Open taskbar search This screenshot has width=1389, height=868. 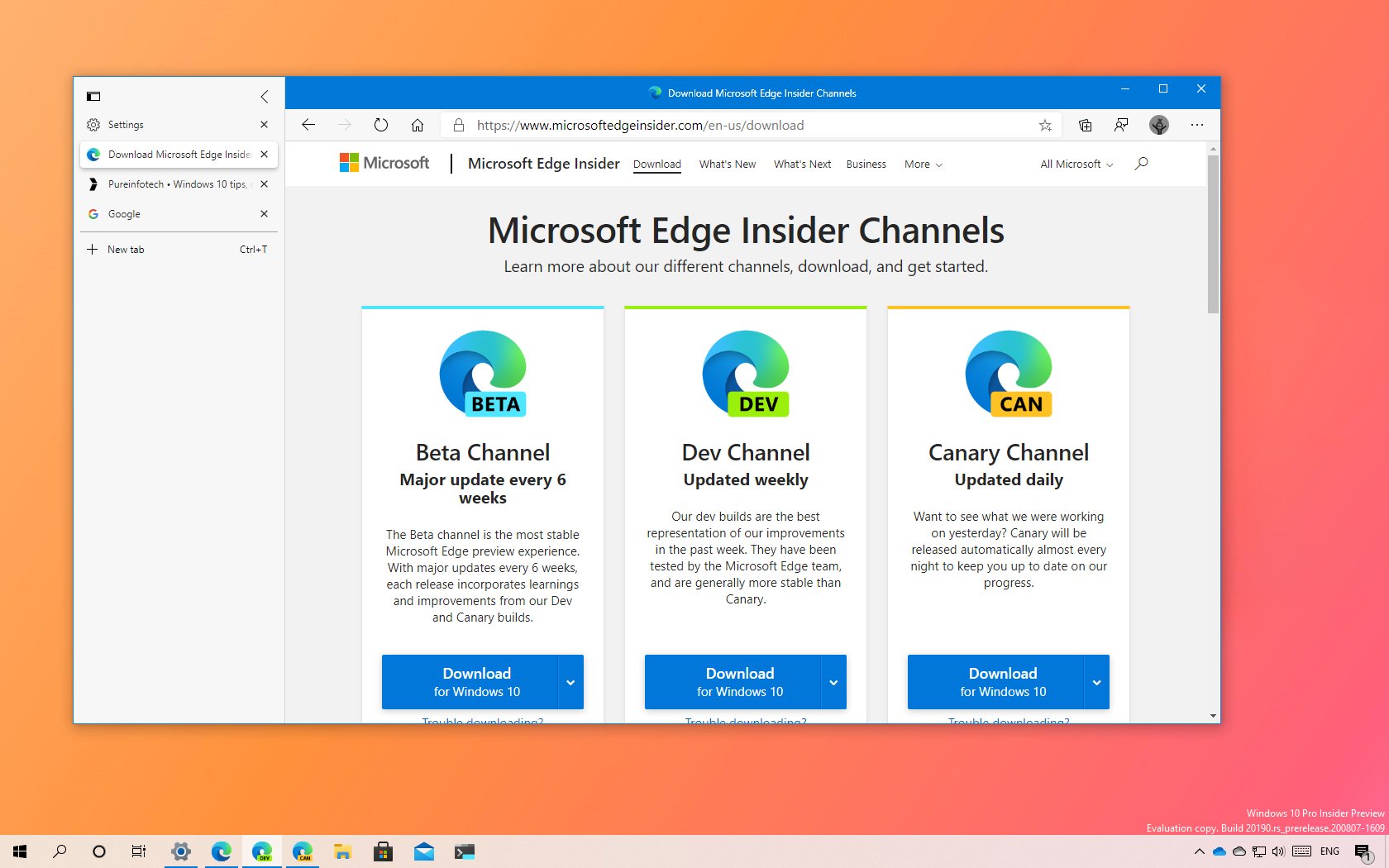60,851
